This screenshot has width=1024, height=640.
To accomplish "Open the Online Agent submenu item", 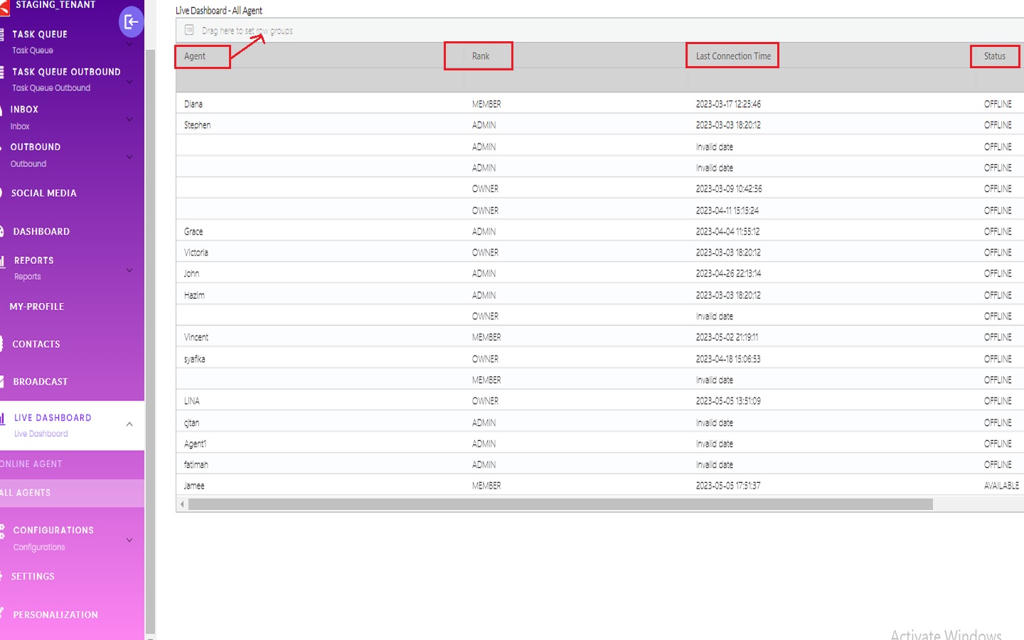I will tap(32, 464).
